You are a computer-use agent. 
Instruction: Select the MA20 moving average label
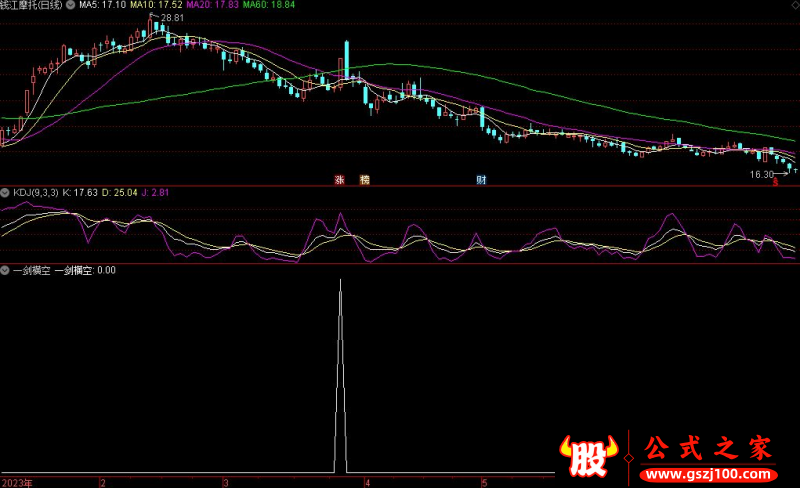[206, 5]
